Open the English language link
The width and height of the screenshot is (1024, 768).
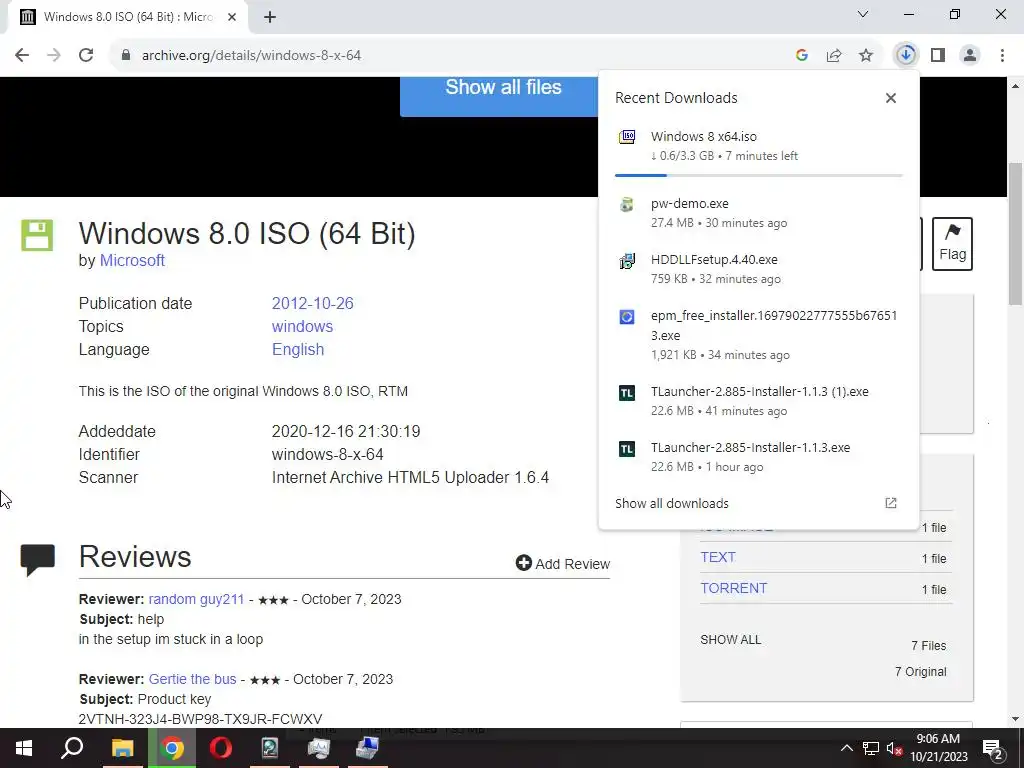[298, 349]
